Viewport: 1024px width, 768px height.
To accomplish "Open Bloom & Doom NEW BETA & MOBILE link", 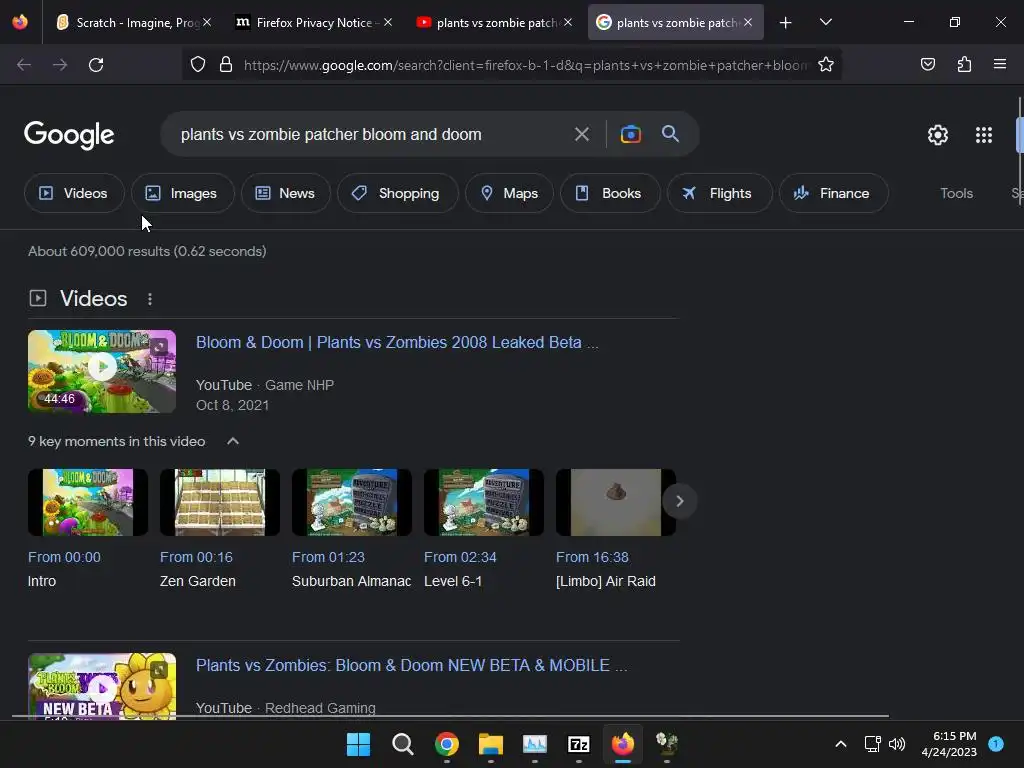I will click(x=411, y=665).
